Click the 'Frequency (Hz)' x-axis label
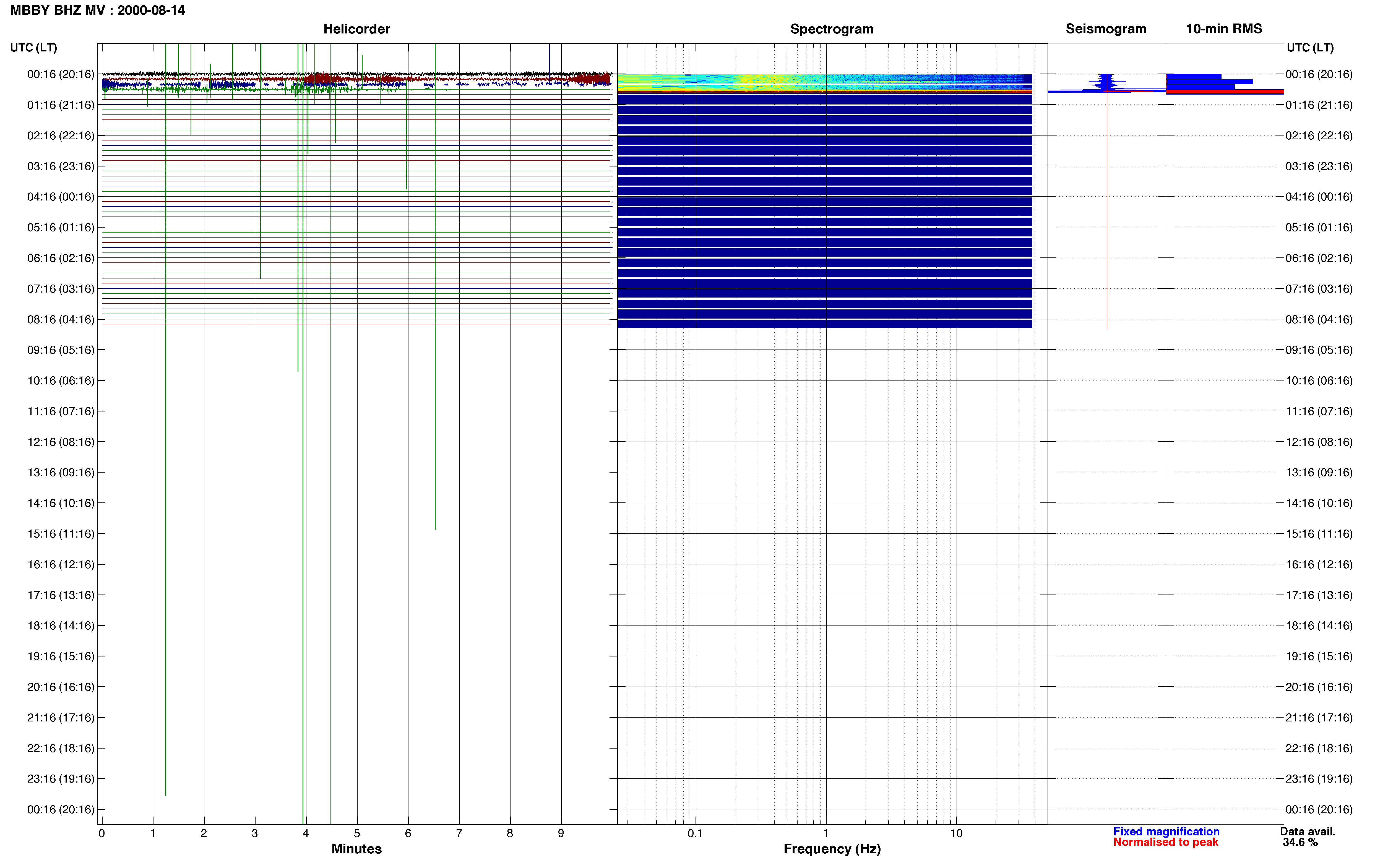Image resolution: width=1388 pixels, height=868 pixels. 832,849
